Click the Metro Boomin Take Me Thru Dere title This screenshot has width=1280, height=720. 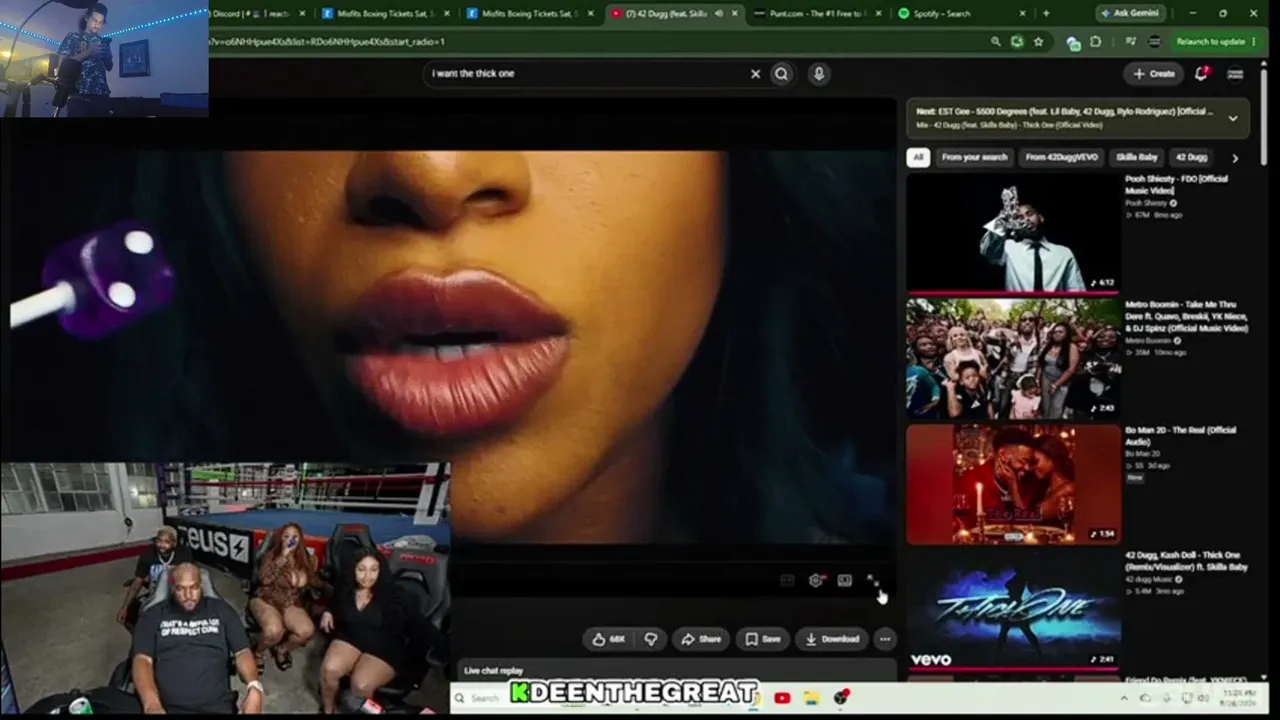click(x=1187, y=316)
